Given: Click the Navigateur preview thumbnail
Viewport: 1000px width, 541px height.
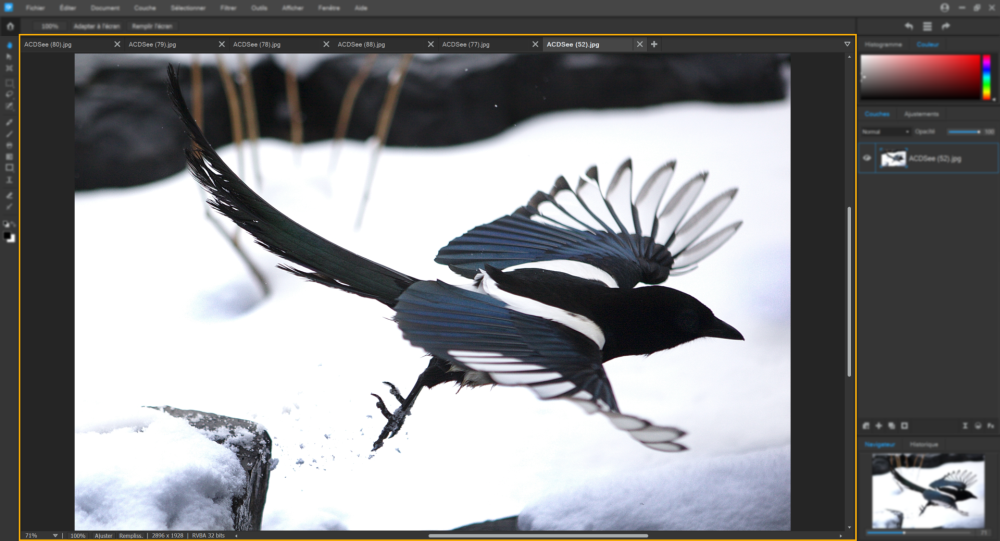Looking at the screenshot, I should (x=928, y=491).
